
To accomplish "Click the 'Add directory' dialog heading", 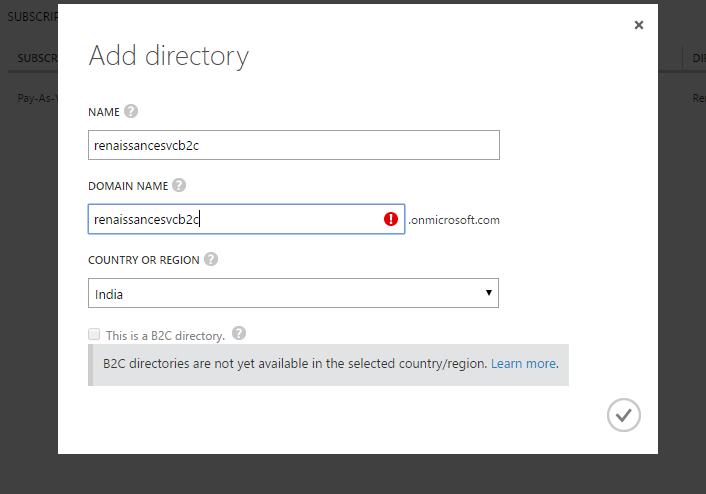I will pyautogui.click(x=168, y=56).
